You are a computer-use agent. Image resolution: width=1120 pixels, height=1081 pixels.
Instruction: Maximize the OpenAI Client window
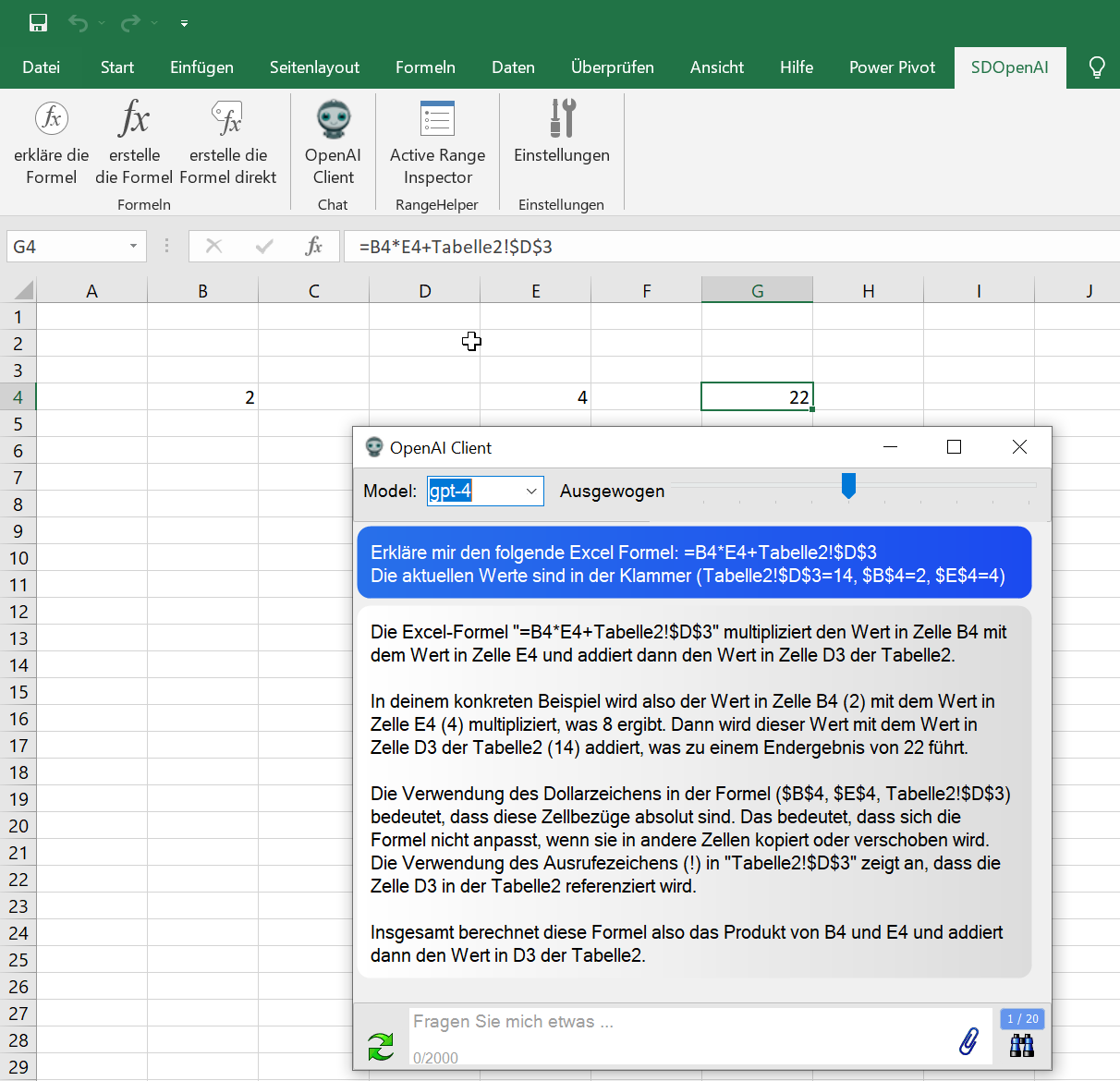pos(955,447)
